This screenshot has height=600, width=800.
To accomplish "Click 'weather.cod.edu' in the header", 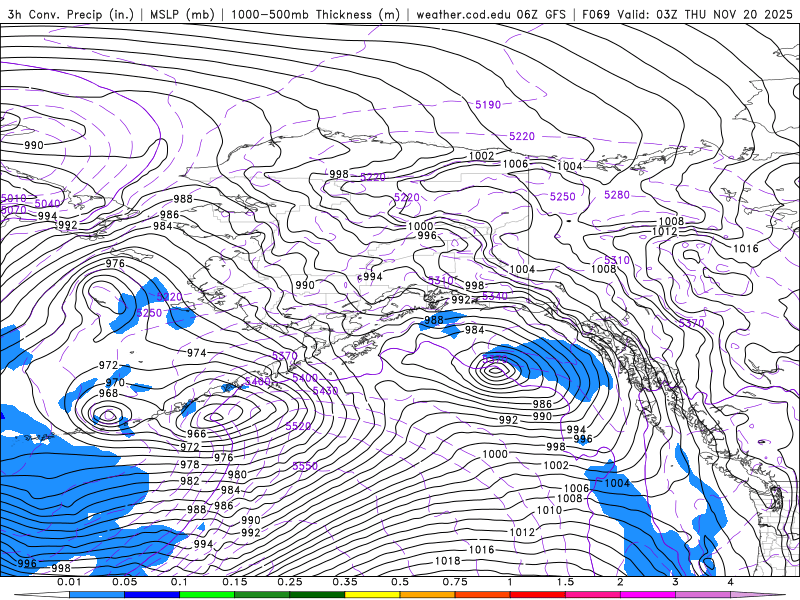I will pyautogui.click(x=464, y=14).
